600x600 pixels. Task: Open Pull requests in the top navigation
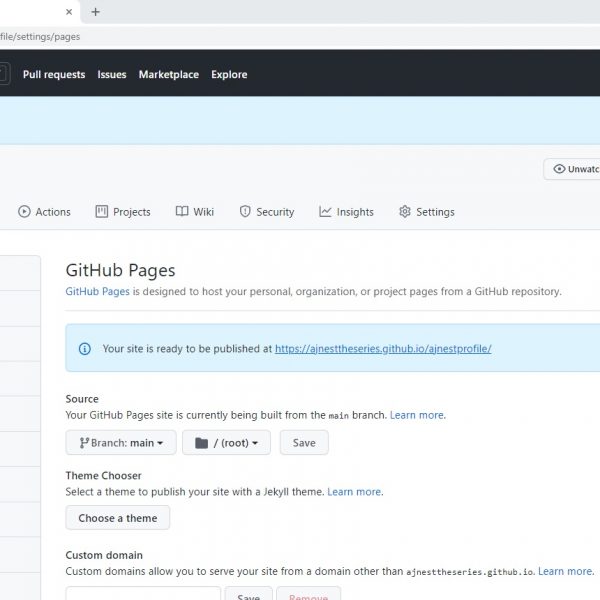point(54,75)
